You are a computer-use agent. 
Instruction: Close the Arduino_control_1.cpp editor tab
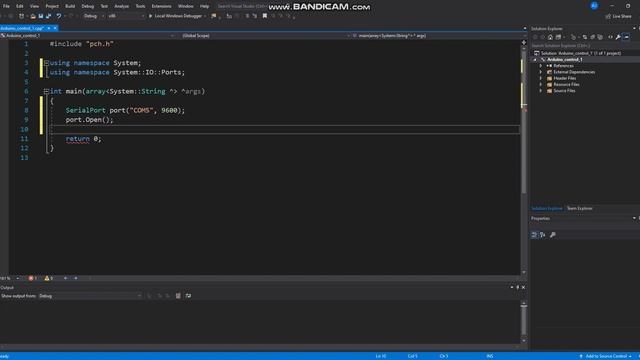55,28
